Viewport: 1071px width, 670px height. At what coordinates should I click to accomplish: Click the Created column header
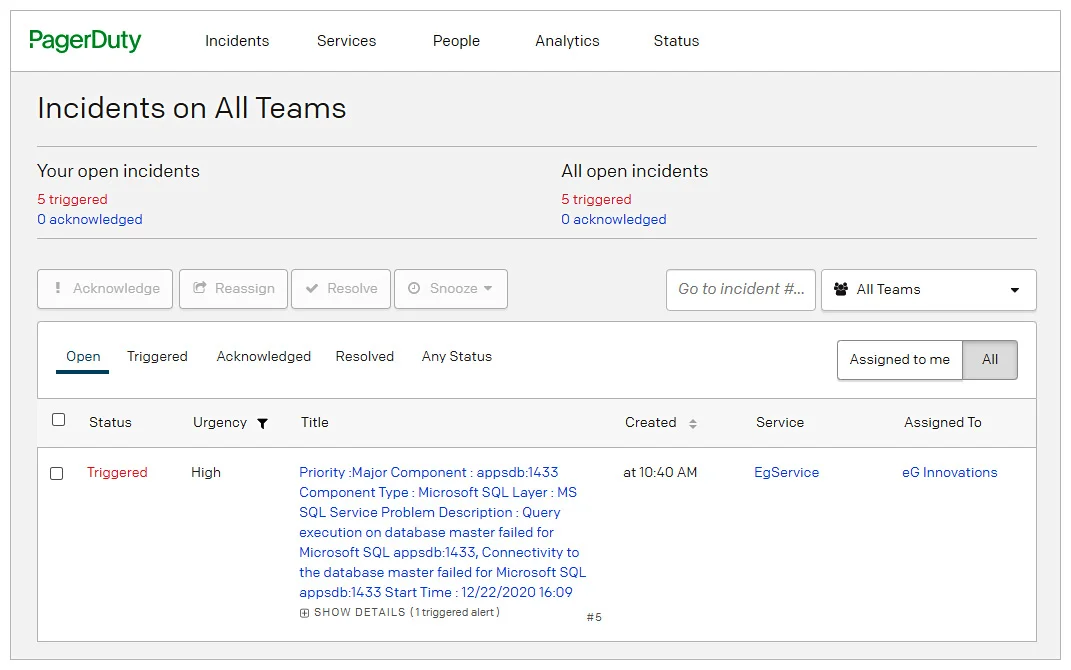point(650,423)
